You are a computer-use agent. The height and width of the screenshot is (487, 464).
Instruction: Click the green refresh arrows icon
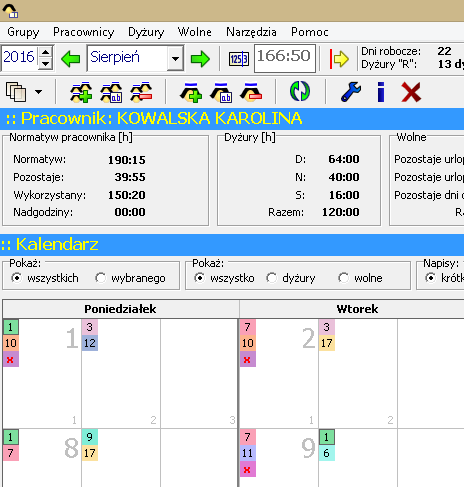coord(300,92)
